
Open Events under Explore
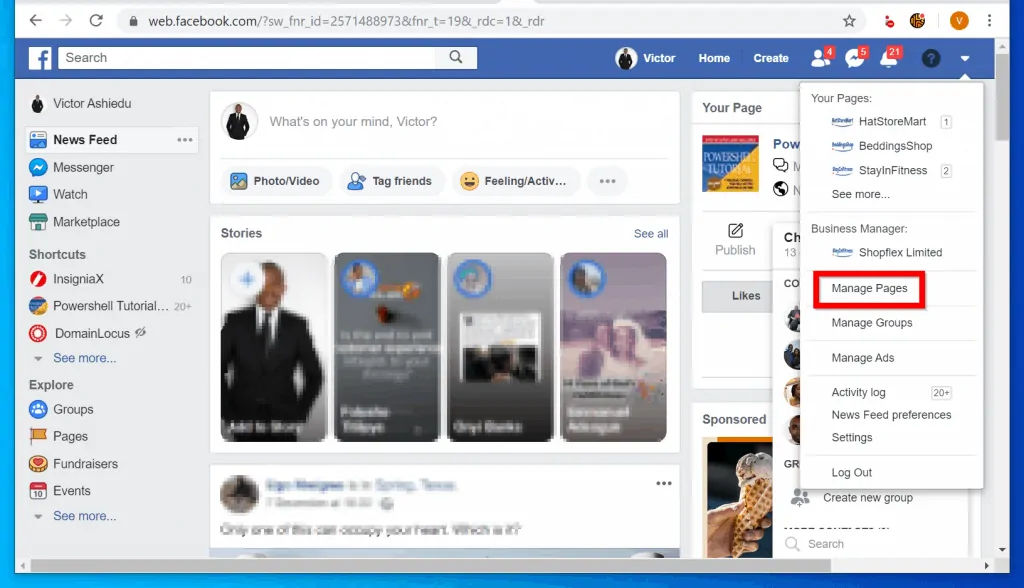click(68, 490)
